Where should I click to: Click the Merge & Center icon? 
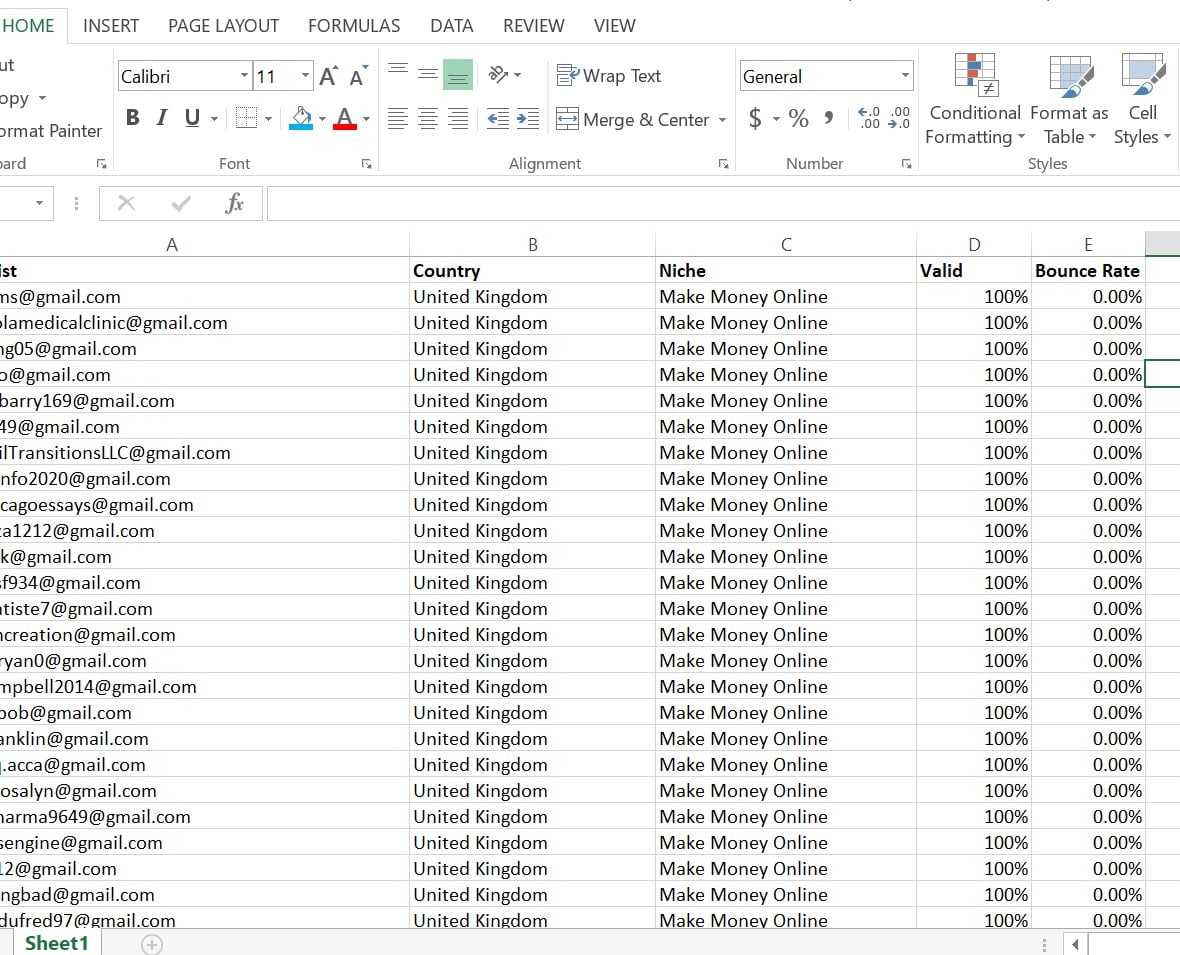pos(566,119)
